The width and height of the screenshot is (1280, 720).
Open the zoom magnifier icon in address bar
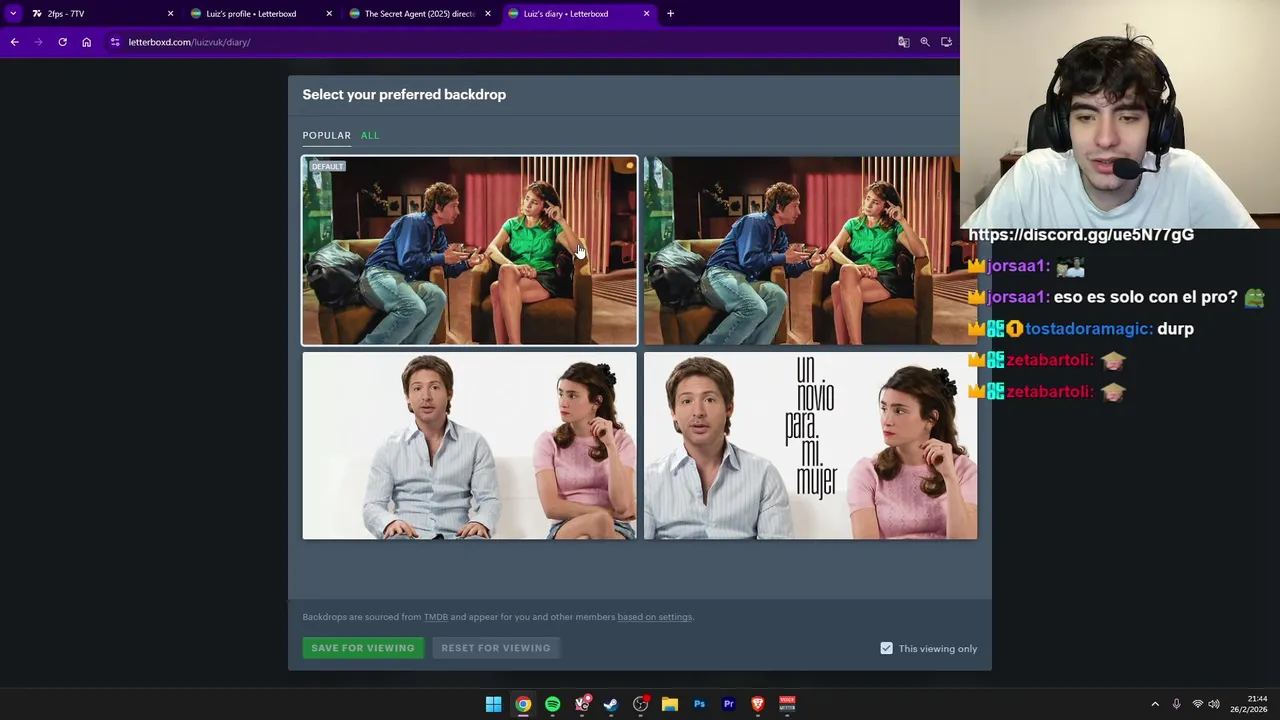925,42
